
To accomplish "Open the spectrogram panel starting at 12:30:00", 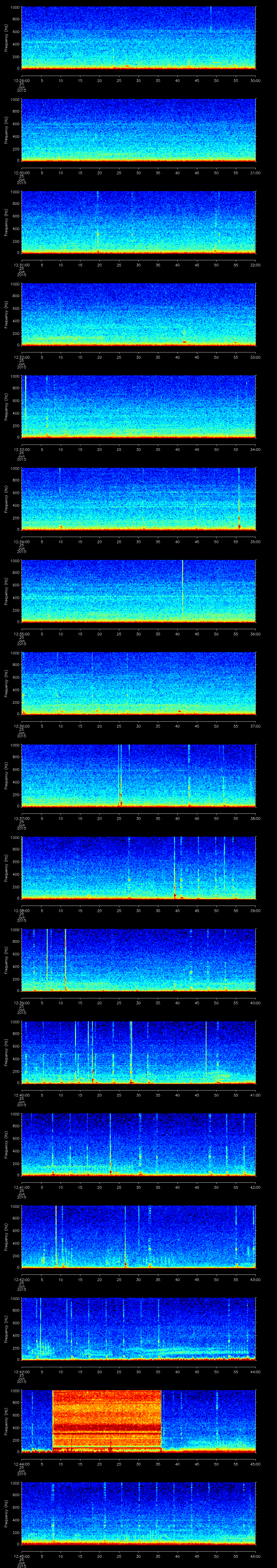I will tap(138, 130).
